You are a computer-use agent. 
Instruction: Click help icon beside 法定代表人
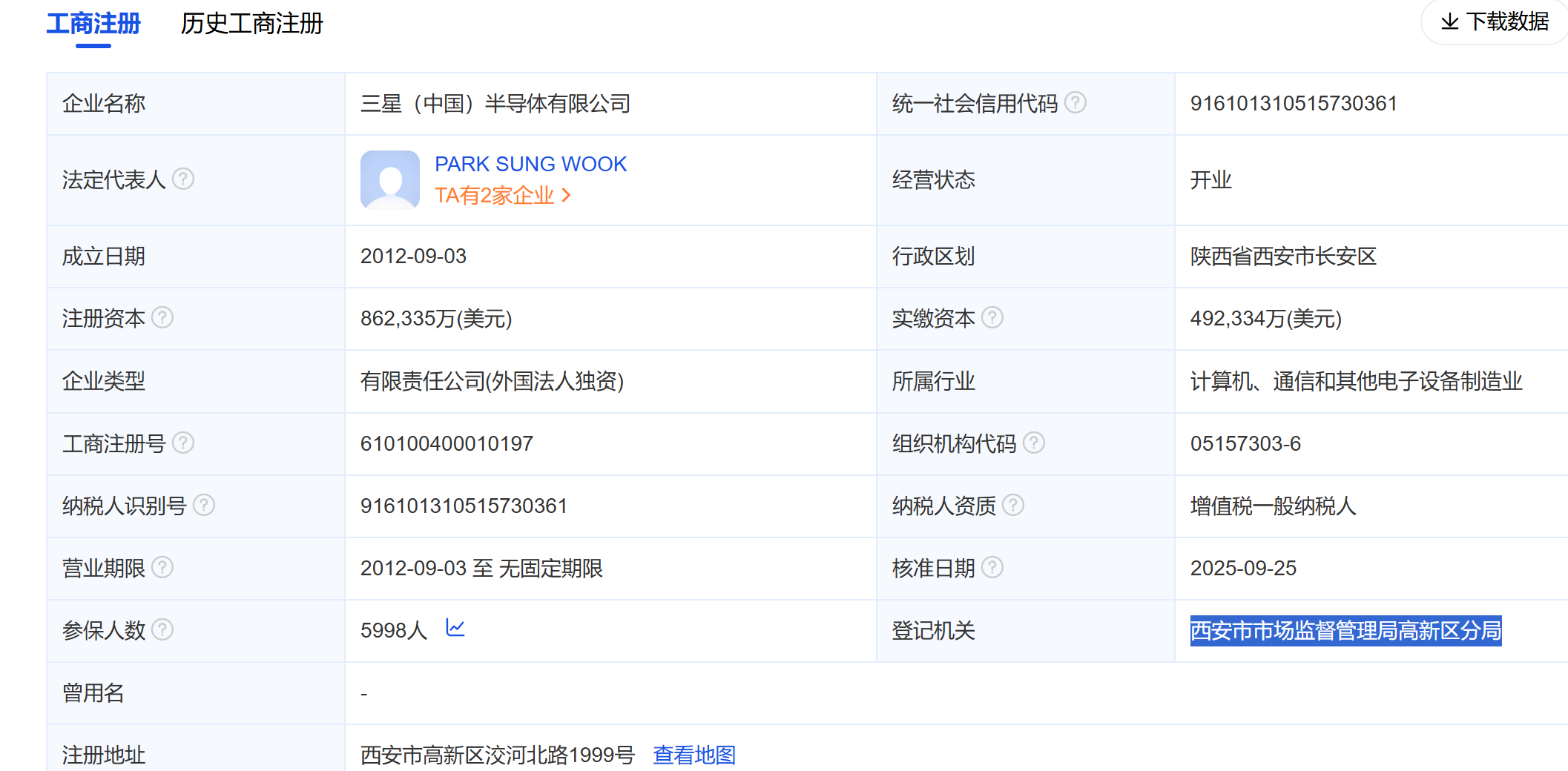183,179
